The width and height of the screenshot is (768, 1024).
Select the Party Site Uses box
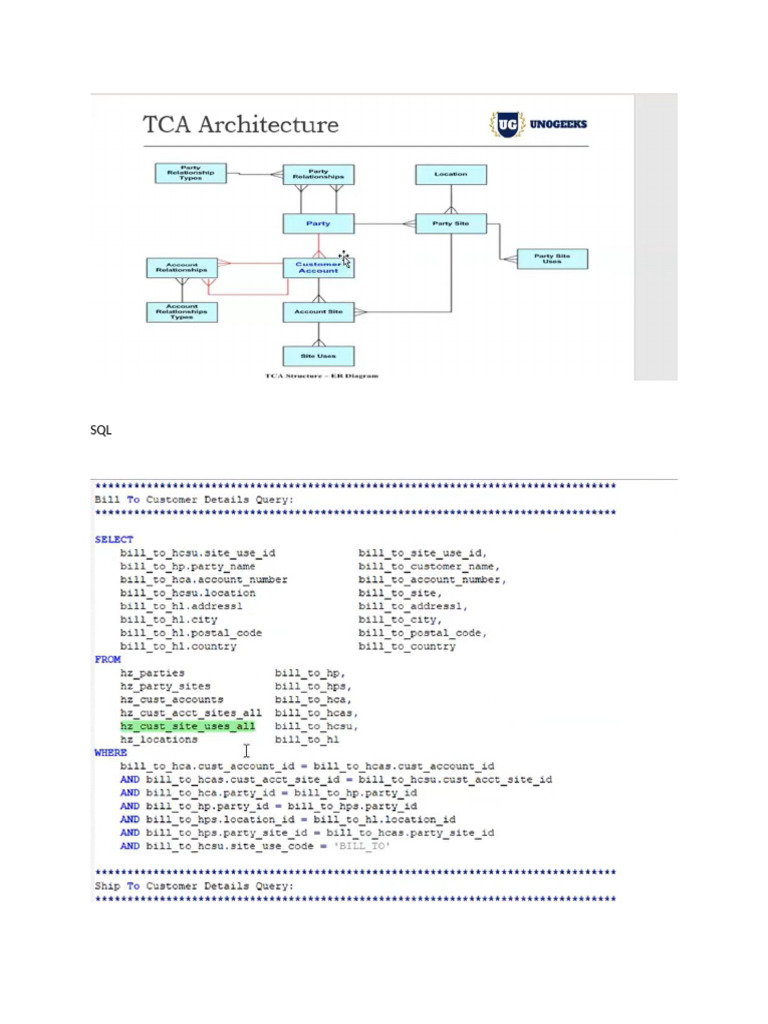[552, 259]
